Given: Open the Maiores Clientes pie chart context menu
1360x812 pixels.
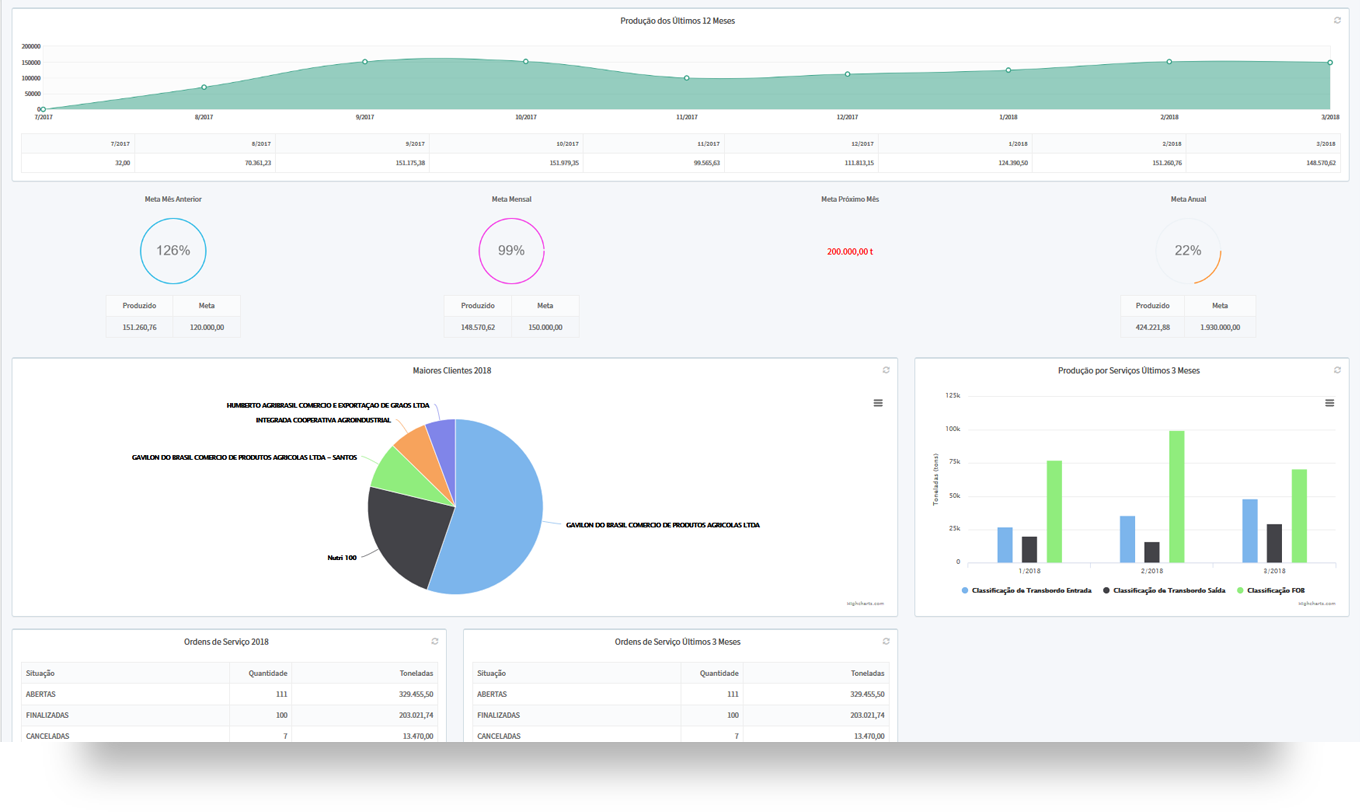Looking at the screenshot, I should click(x=878, y=403).
